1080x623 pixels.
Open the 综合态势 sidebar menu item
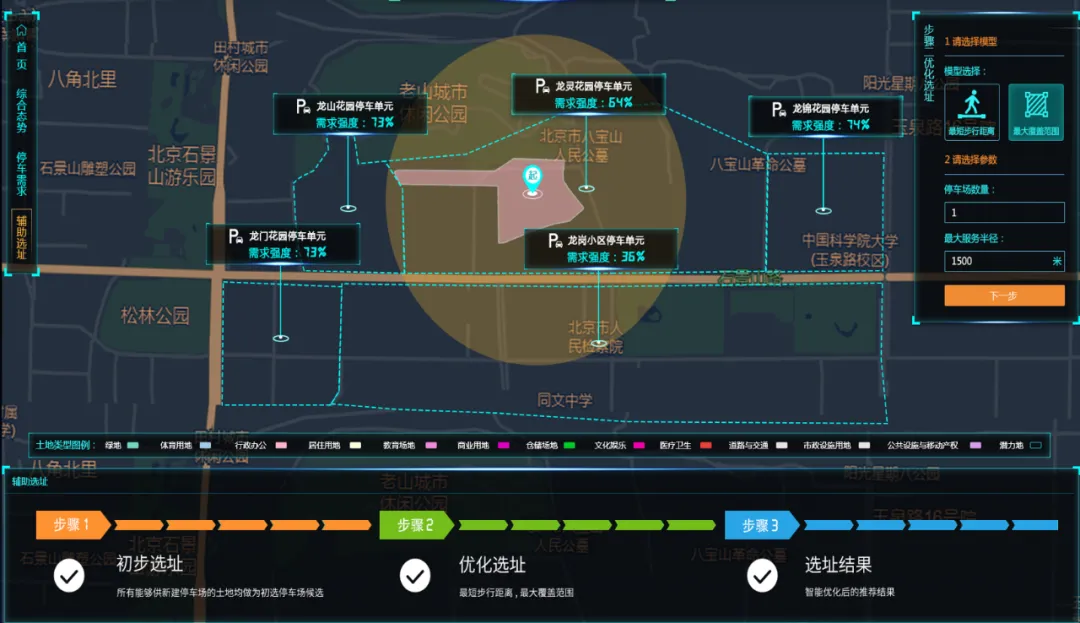coord(21,109)
